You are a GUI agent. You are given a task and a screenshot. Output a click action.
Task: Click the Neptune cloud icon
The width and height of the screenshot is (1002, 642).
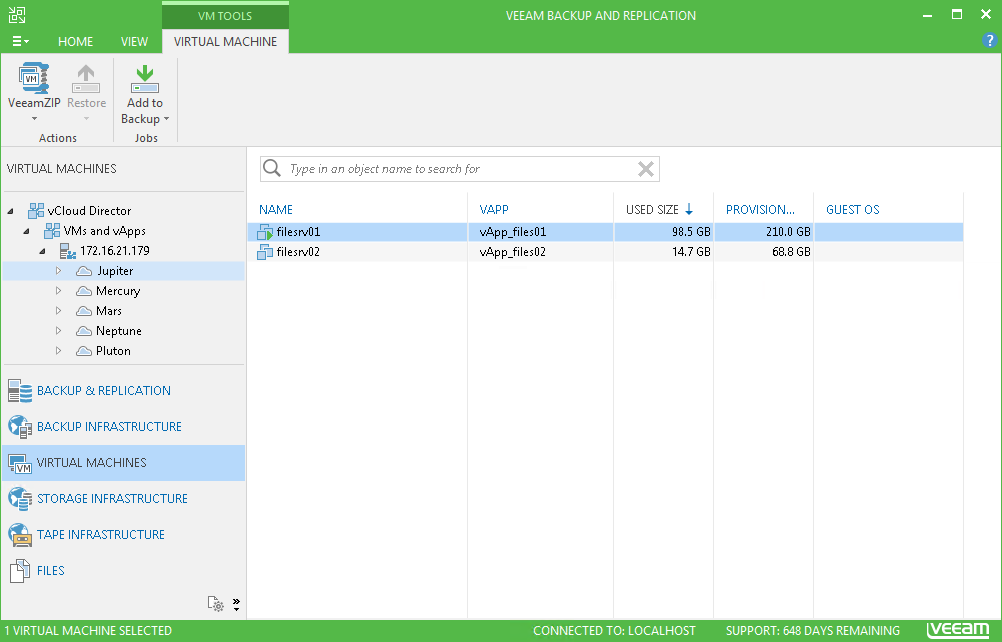pos(84,331)
